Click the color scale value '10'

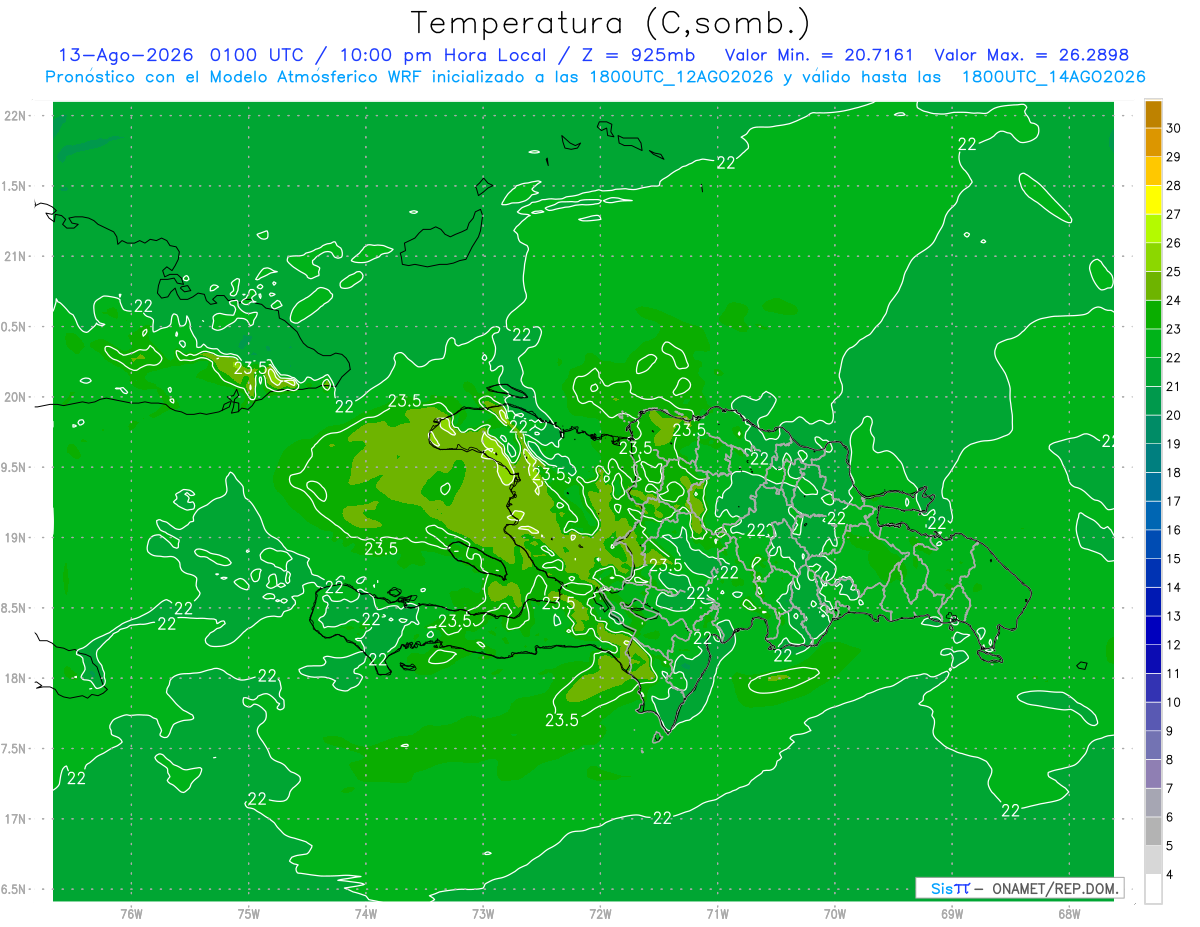(x=1174, y=702)
